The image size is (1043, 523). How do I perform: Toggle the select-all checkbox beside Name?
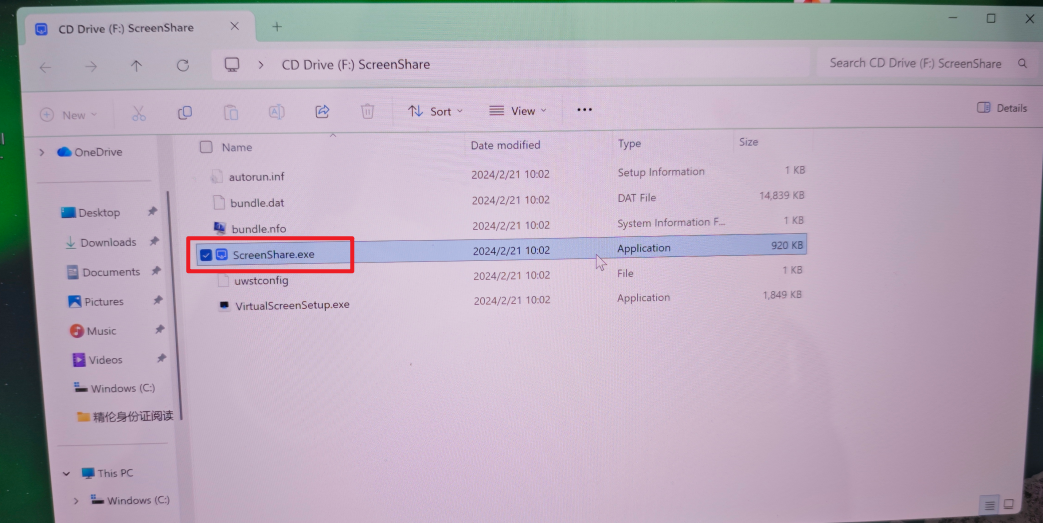pos(206,147)
